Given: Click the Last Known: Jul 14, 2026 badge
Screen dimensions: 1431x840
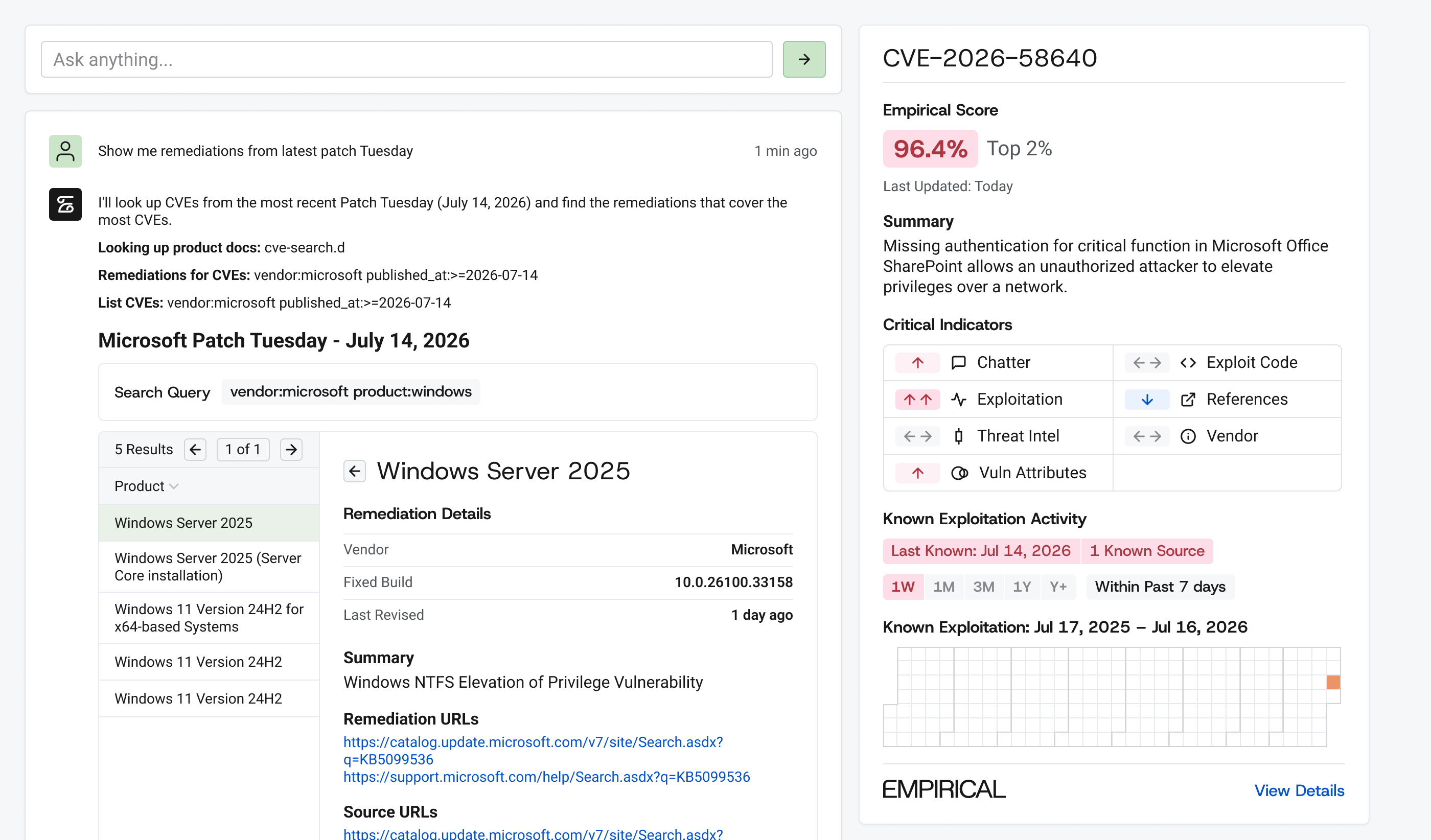Looking at the screenshot, I should tap(981, 551).
